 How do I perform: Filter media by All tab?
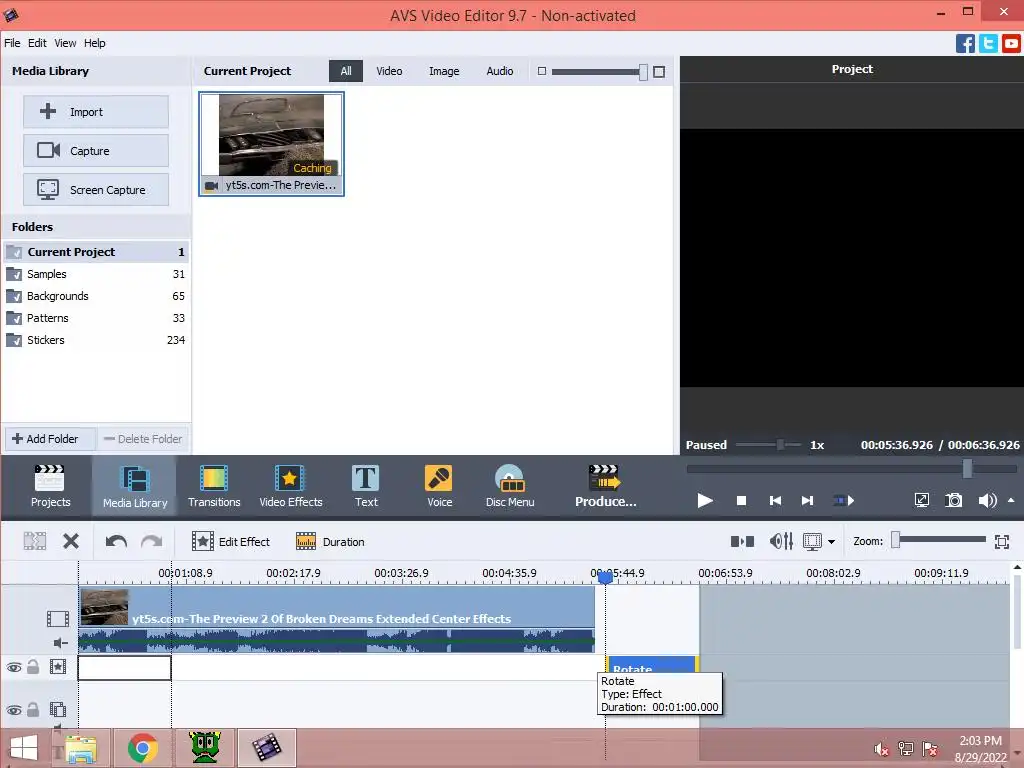point(345,71)
